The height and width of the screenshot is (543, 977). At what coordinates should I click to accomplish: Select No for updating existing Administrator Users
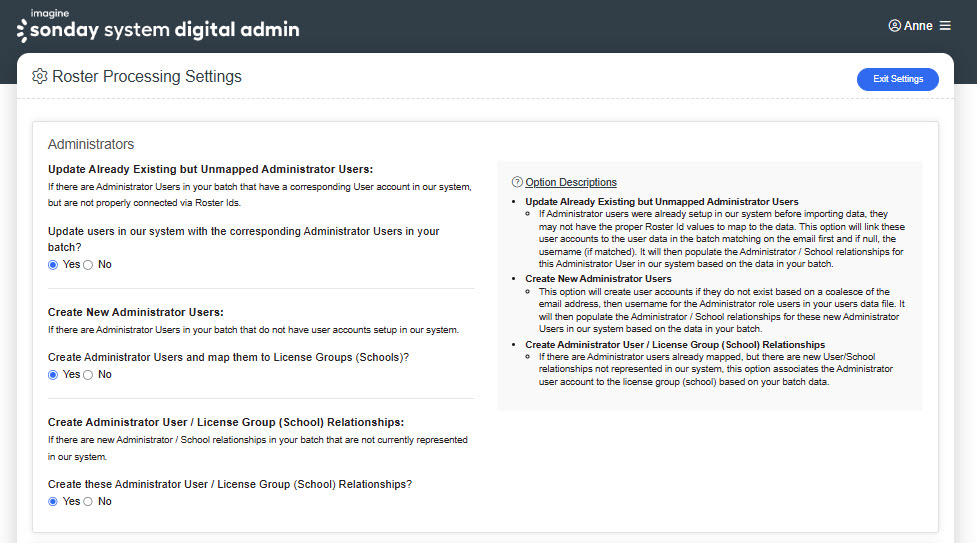(88, 265)
